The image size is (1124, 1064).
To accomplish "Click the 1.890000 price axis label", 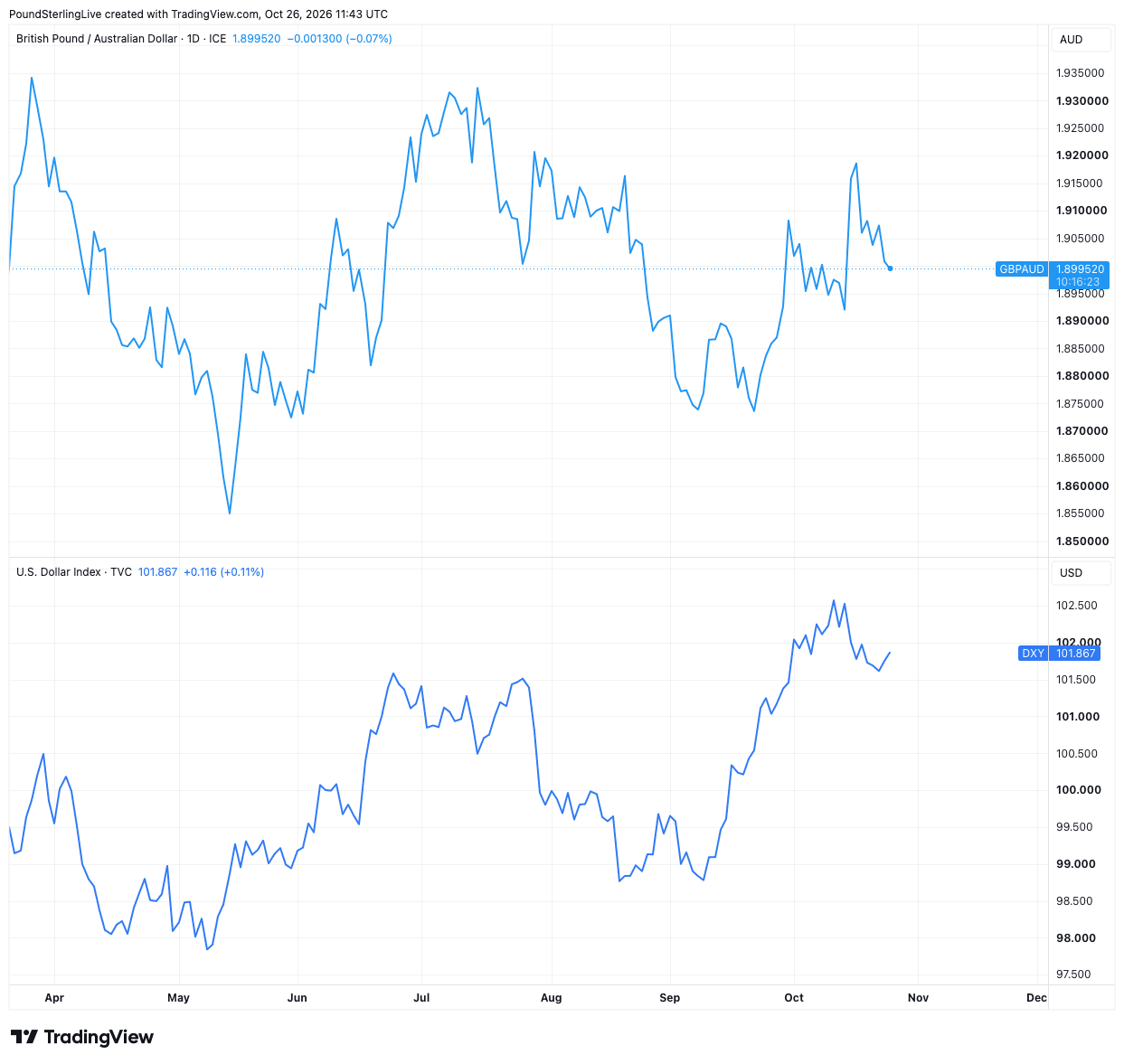I will click(1081, 321).
